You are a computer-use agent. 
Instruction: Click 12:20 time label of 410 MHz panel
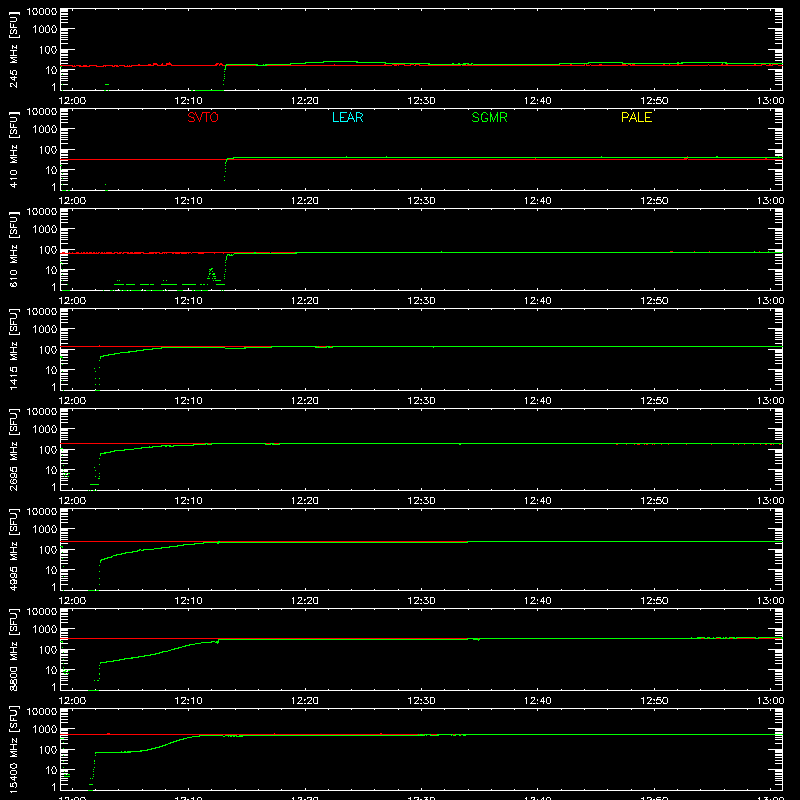click(305, 201)
